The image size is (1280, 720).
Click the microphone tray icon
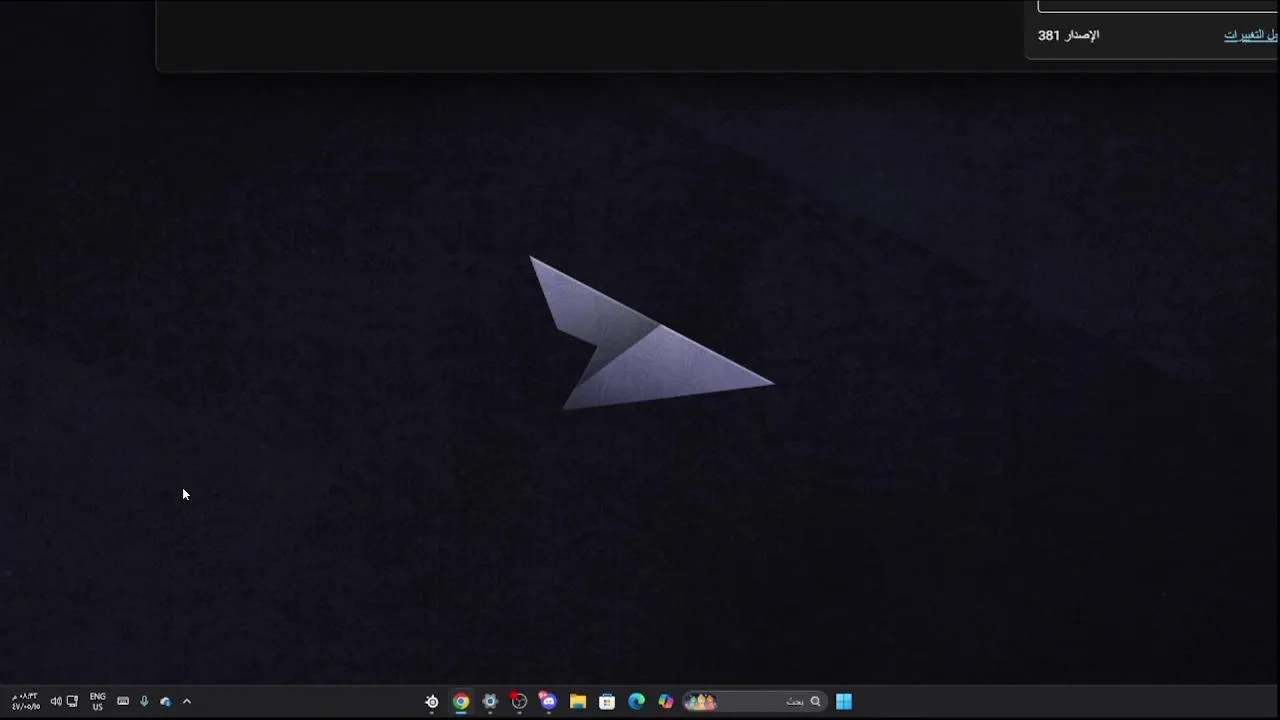(x=144, y=701)
